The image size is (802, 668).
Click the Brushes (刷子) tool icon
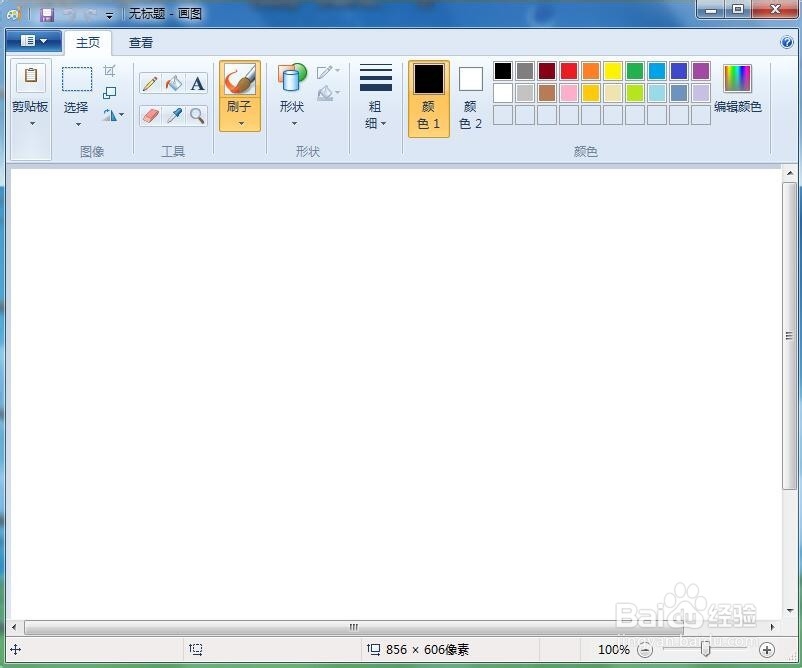click(240, 79)
